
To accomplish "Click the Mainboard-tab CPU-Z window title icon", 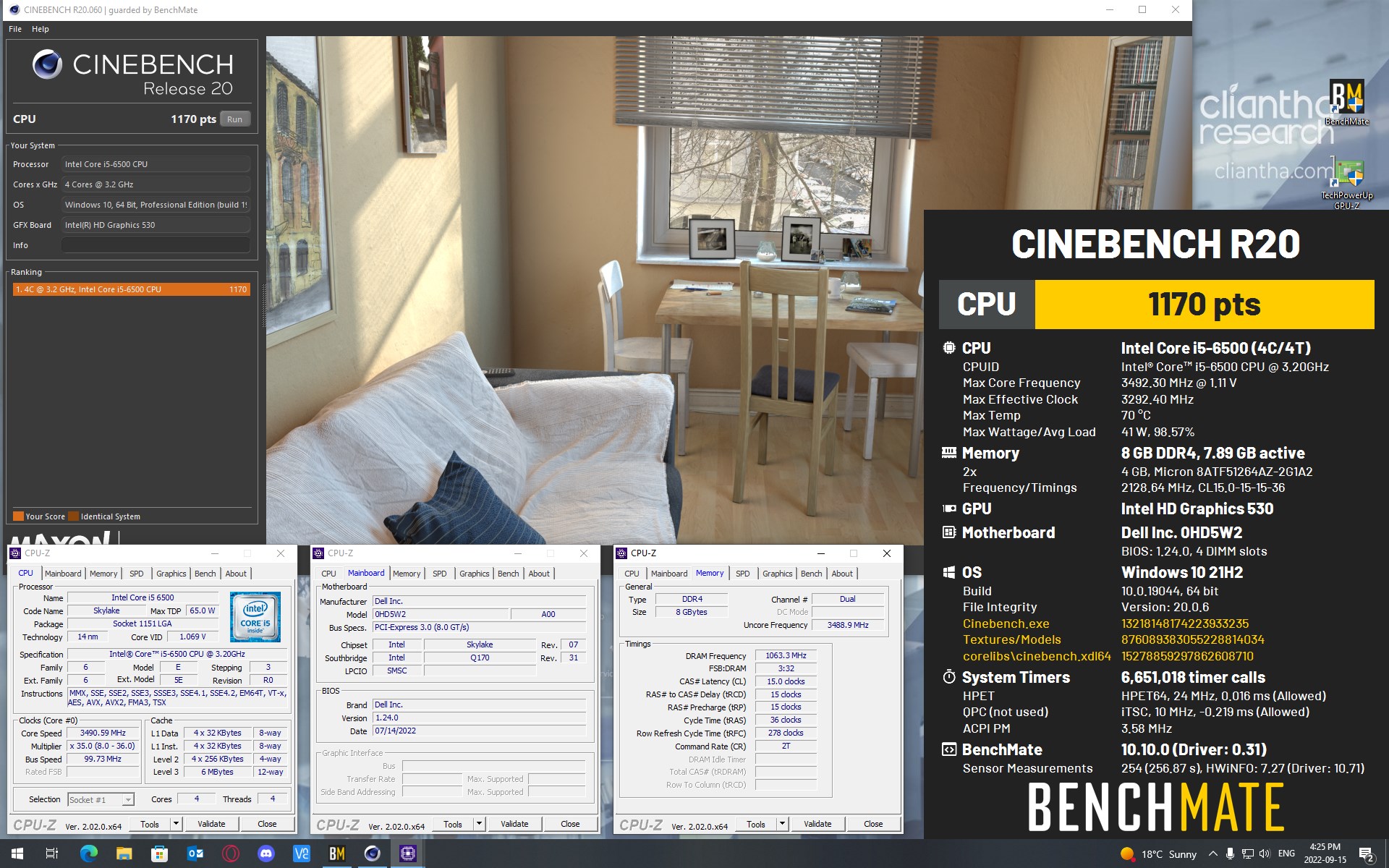I will click(x=318, y=553).
